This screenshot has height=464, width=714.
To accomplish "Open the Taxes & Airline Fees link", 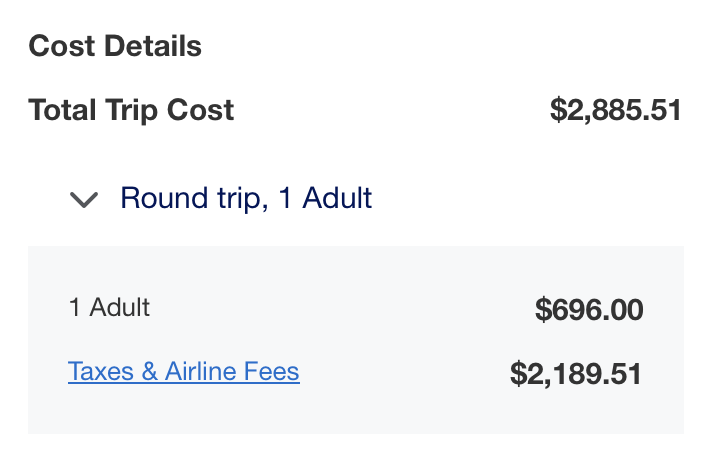I will (183, 372).
